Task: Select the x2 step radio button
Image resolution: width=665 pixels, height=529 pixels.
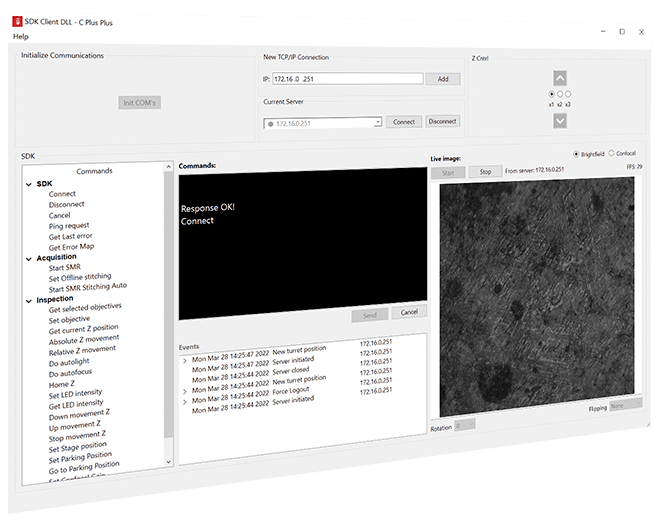Action: (560, 94)
